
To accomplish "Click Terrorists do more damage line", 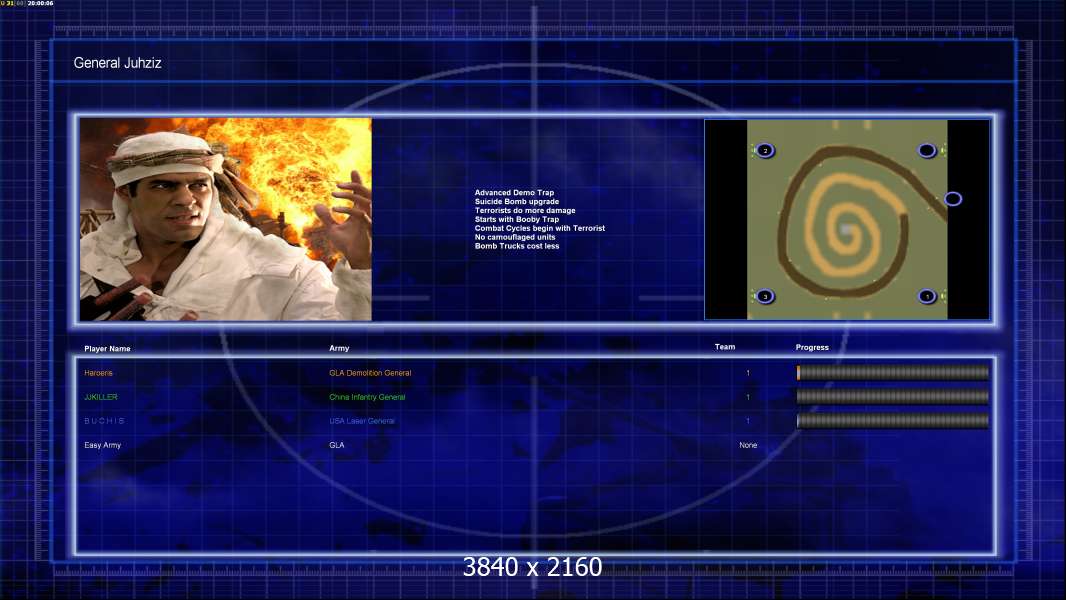I will [x=525, y=211].
